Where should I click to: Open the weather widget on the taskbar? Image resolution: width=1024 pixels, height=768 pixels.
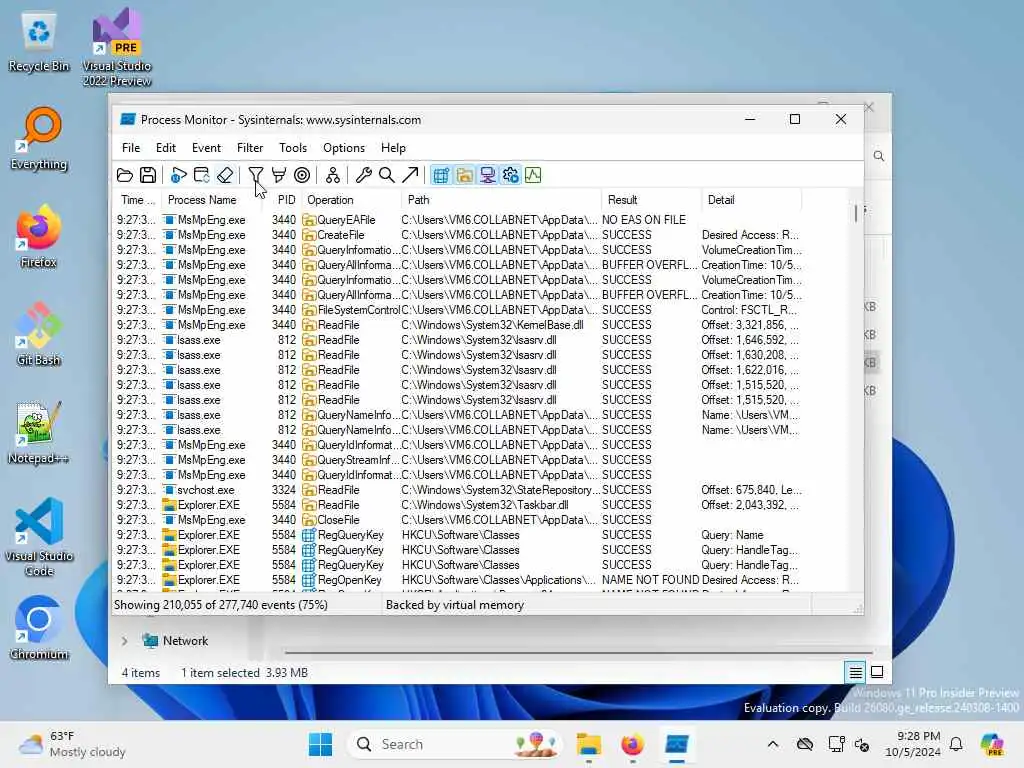pyautogui.click(x=72, y=744)
